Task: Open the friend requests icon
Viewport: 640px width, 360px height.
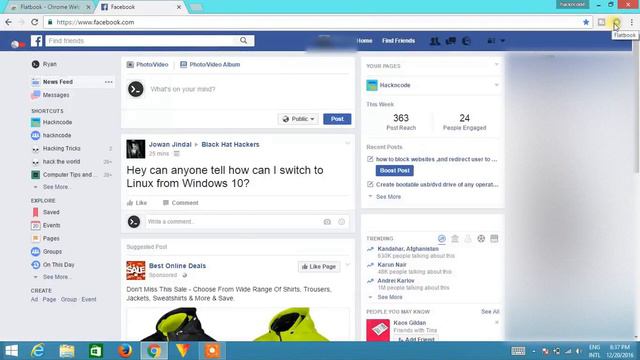Action: (435, 41)
